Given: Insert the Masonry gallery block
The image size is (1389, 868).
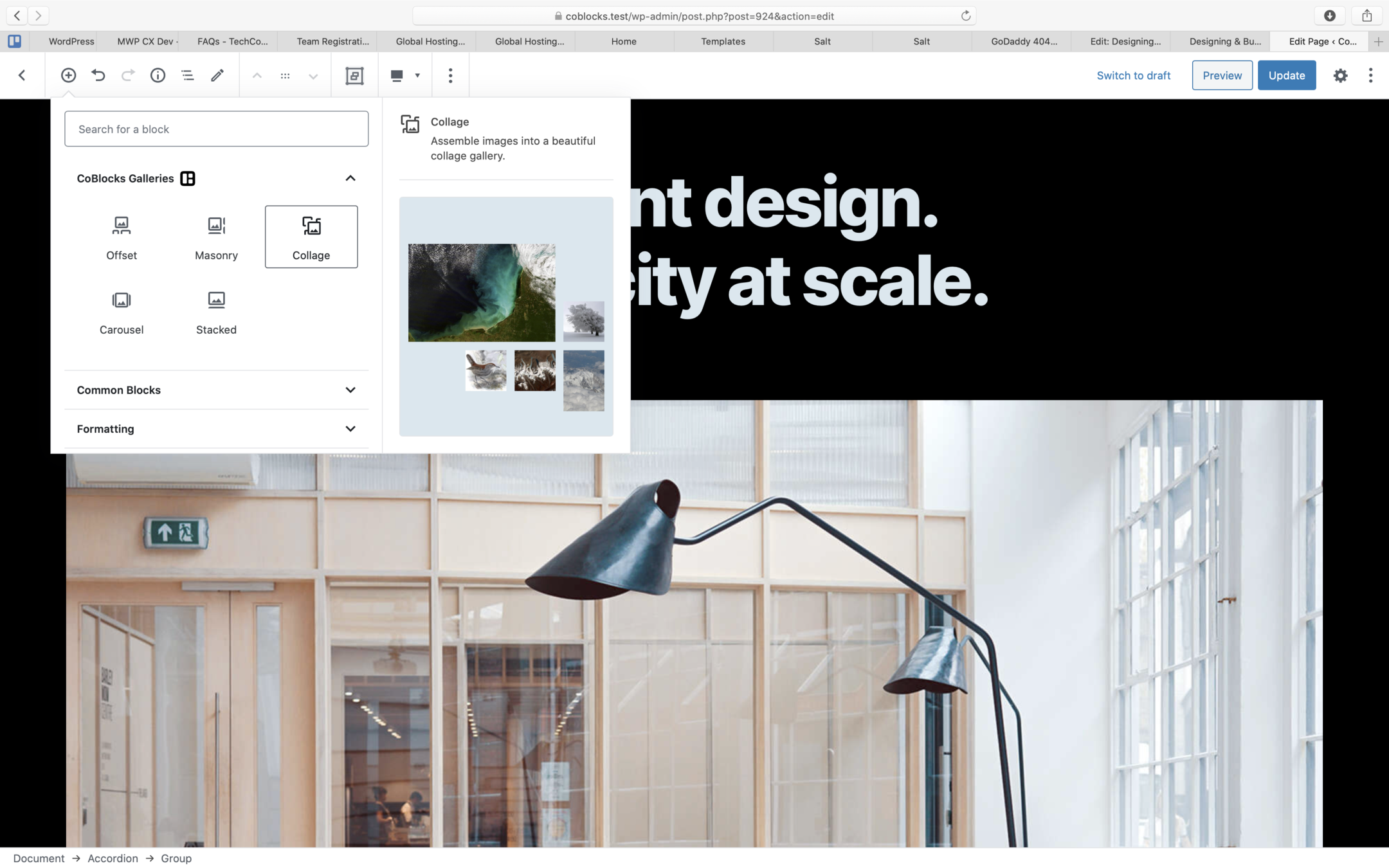Looking at the screenshot, I should pos(216,237).
